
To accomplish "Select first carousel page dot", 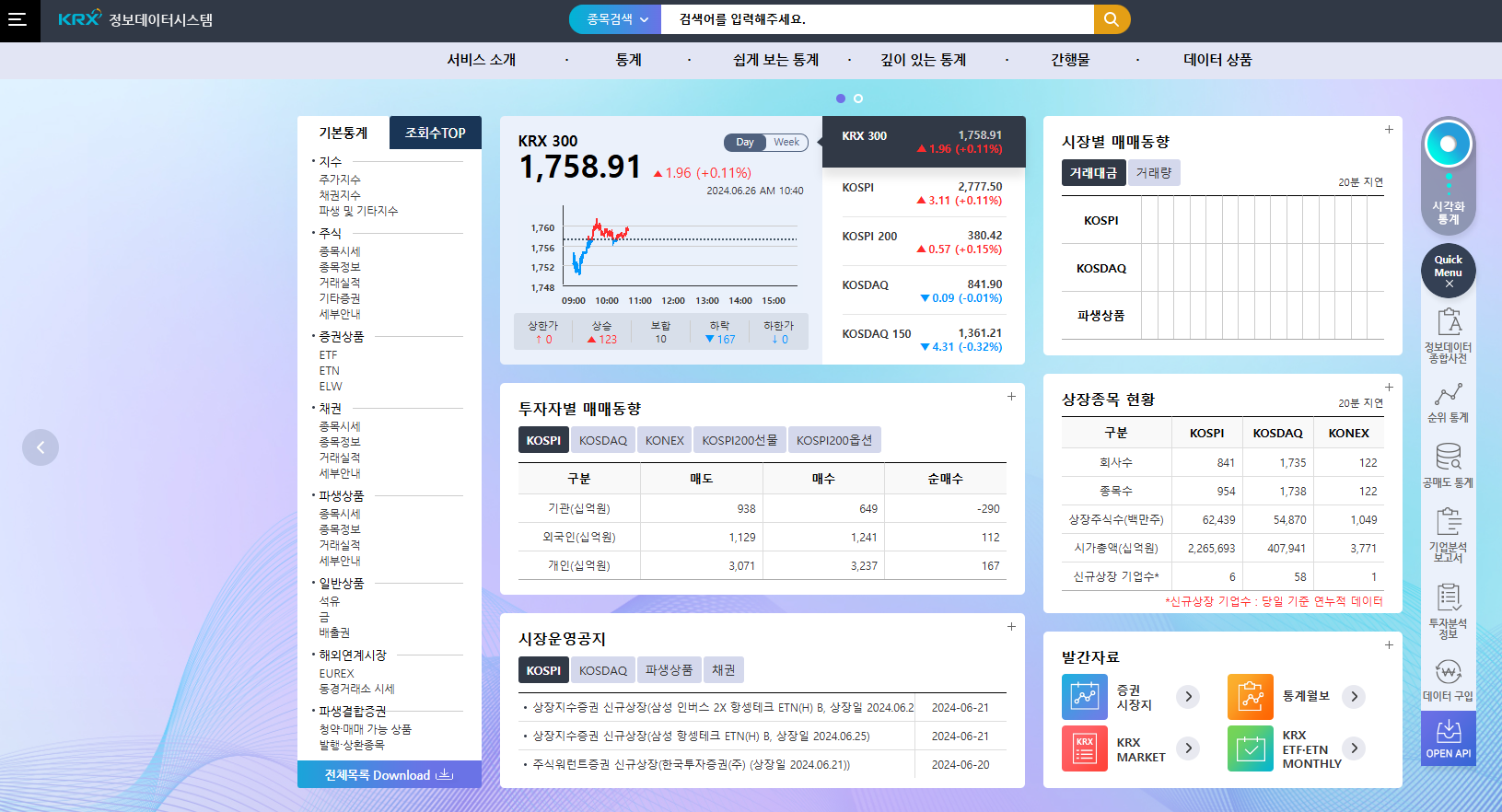I will pos(841,99).
